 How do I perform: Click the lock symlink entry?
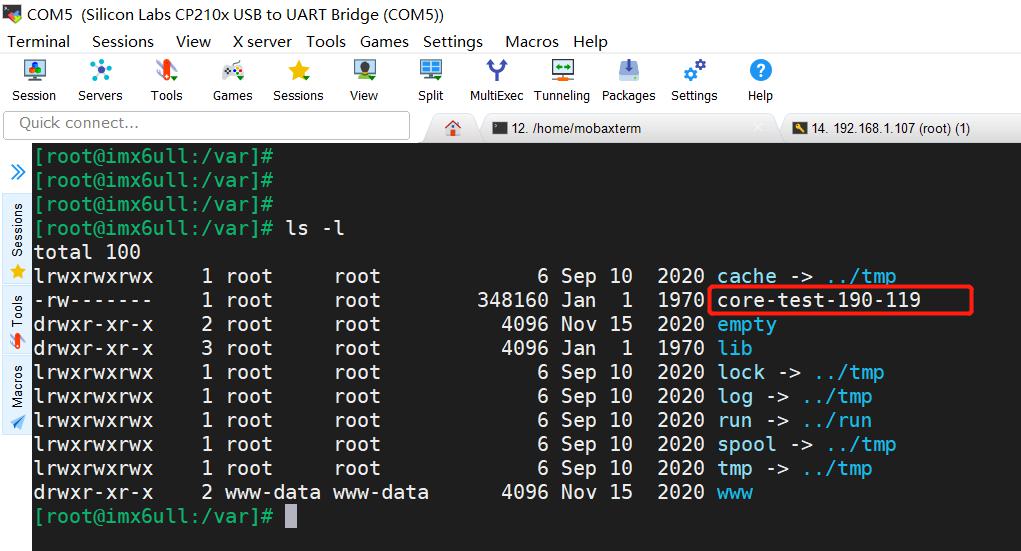(801, 372)
